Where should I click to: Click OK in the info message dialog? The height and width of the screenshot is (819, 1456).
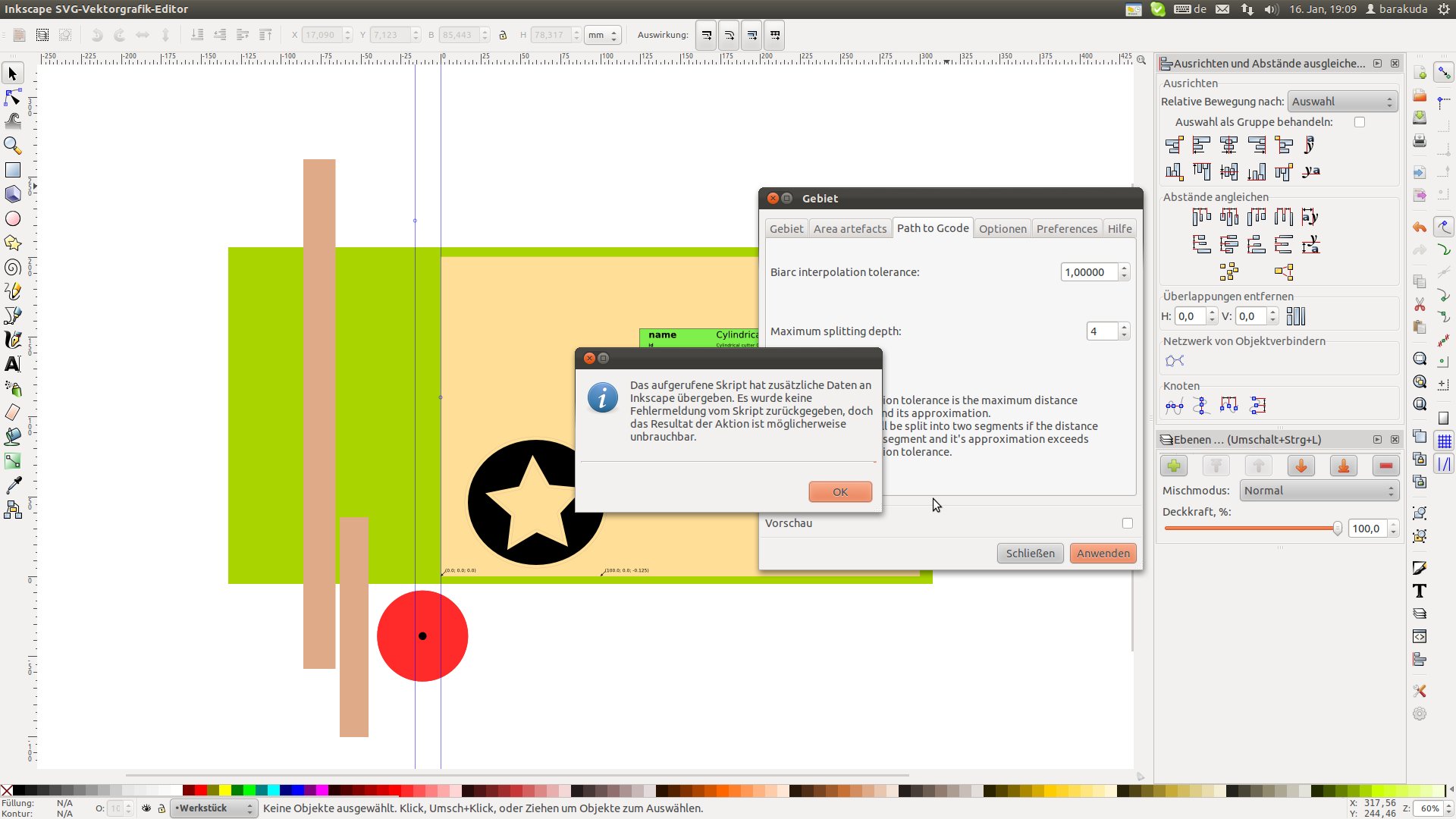(x=840, y=491)
